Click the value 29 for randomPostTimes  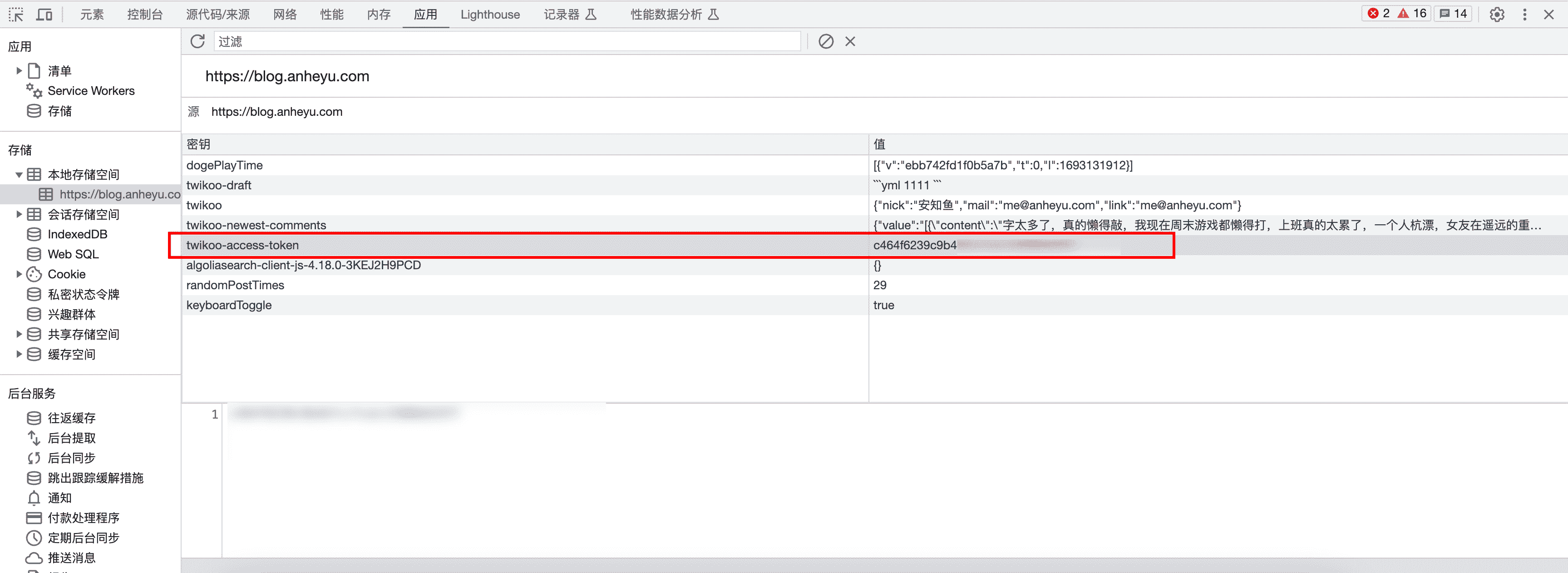[x=880, y=286]
